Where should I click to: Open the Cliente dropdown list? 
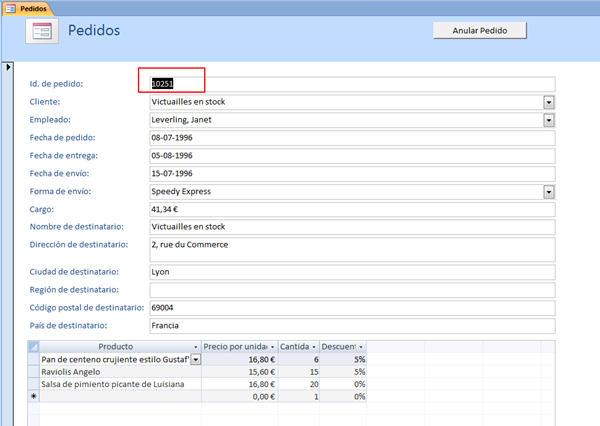click(x=549, y=102)
